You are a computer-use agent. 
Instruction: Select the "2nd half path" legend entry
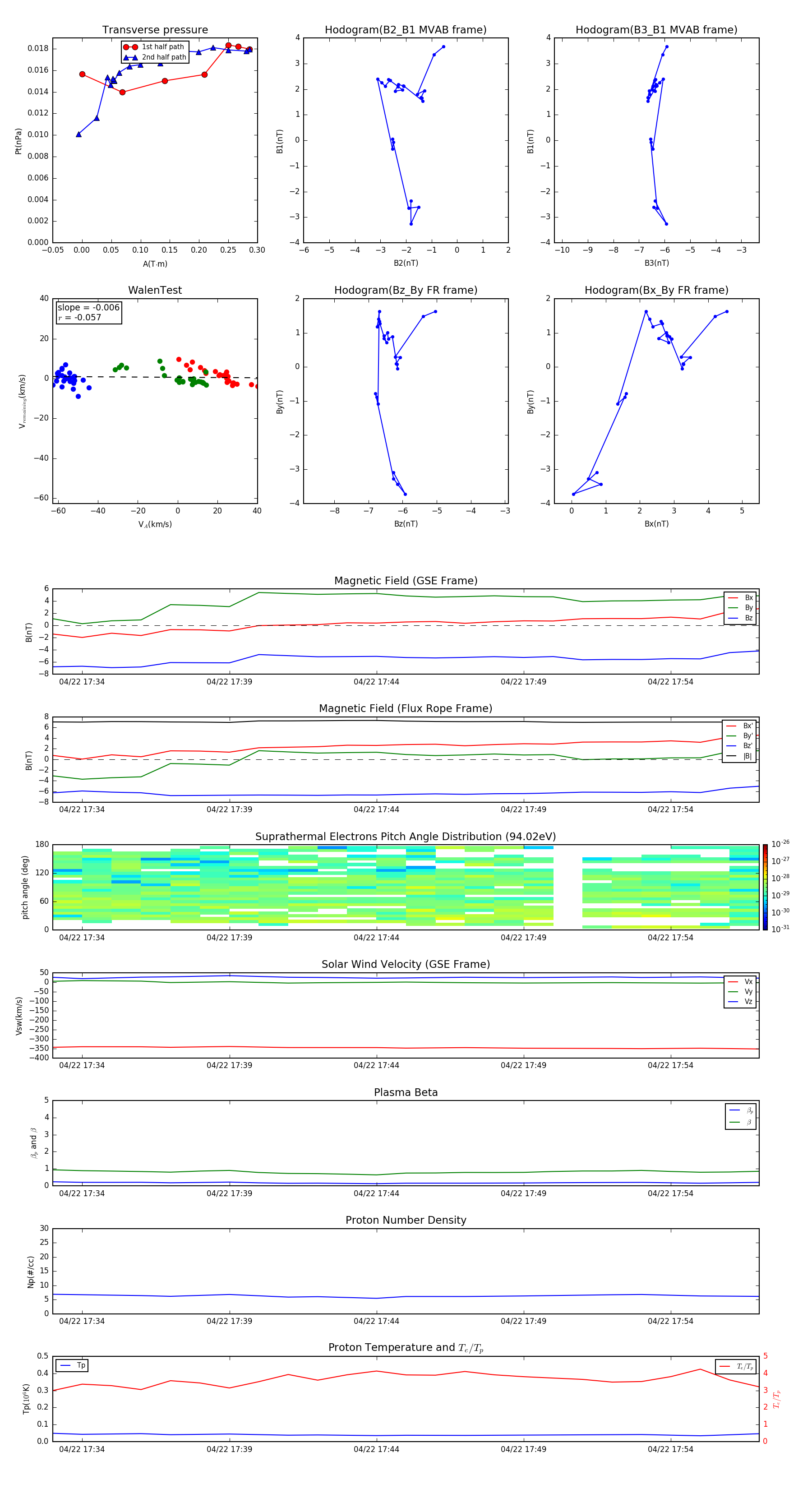(155, 57)
